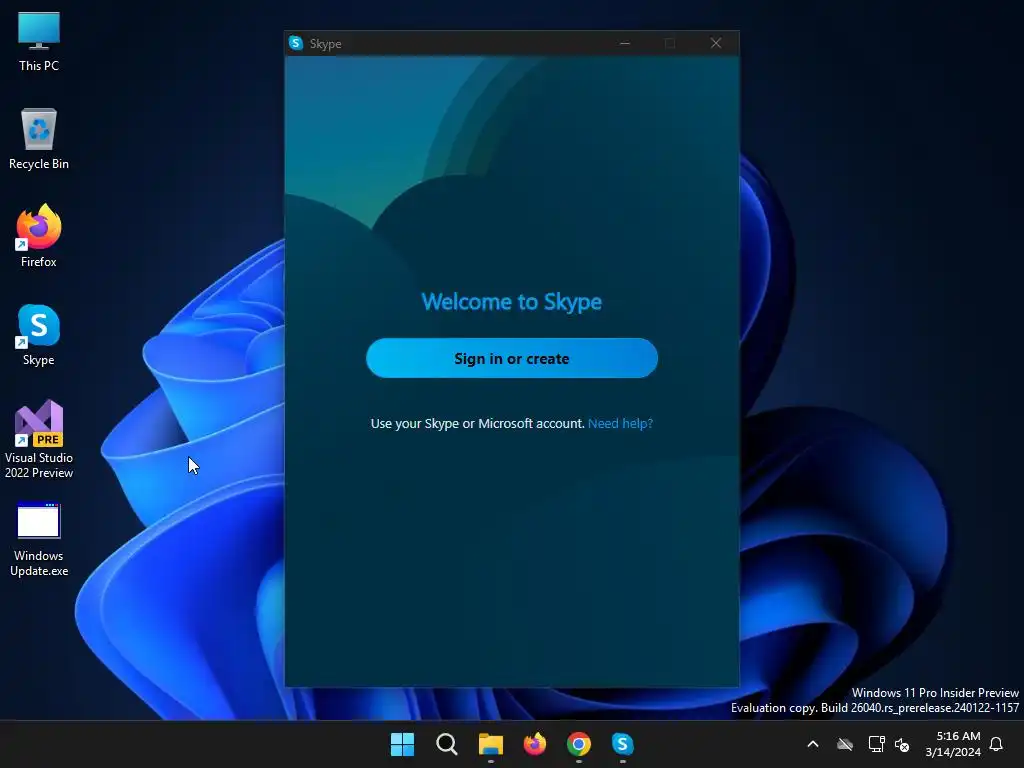Click the Use your Skype or Microsoft account text

pos(477,423)
